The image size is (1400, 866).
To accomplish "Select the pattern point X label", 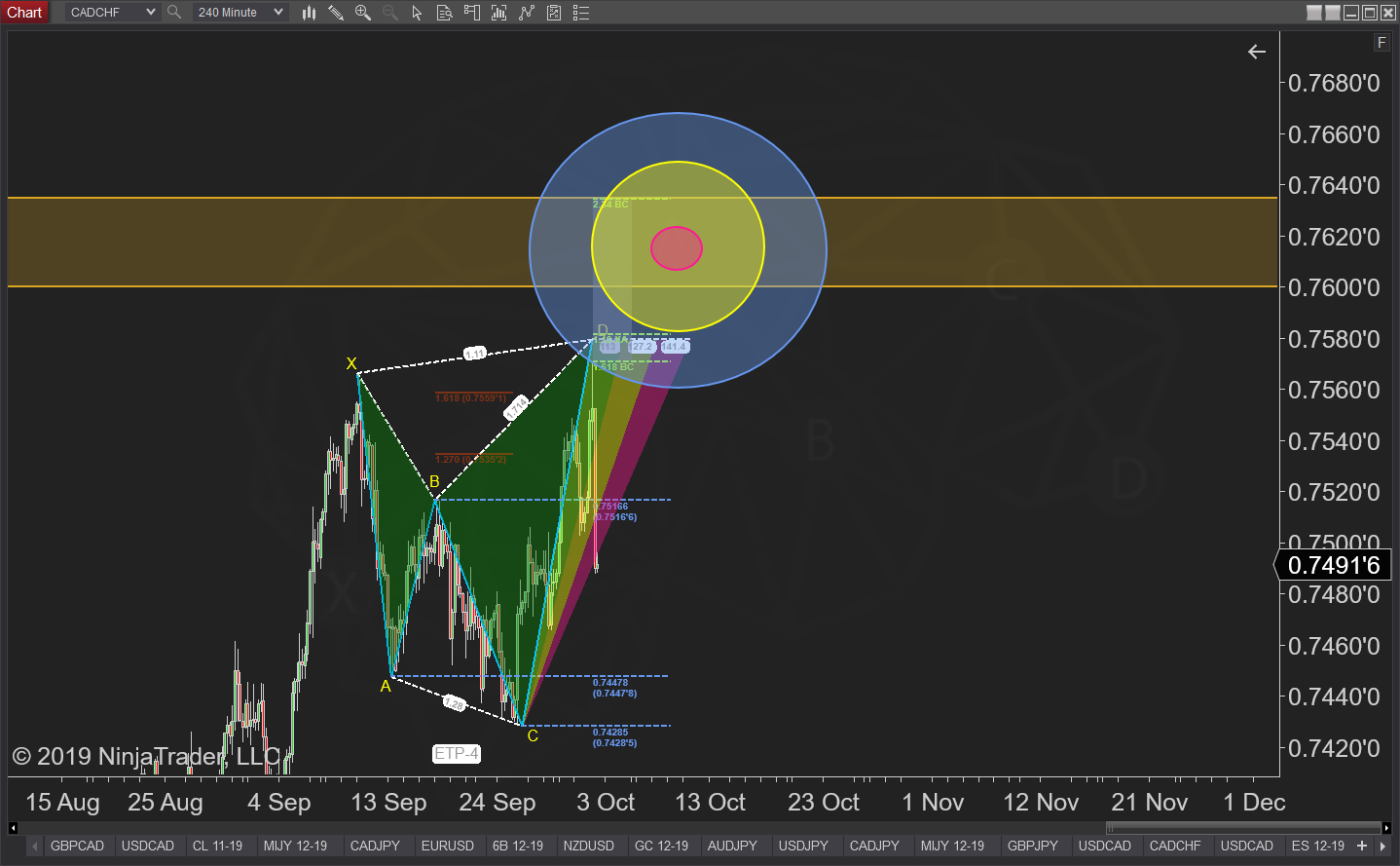I will pyautogui.click(x=351, y=363).
